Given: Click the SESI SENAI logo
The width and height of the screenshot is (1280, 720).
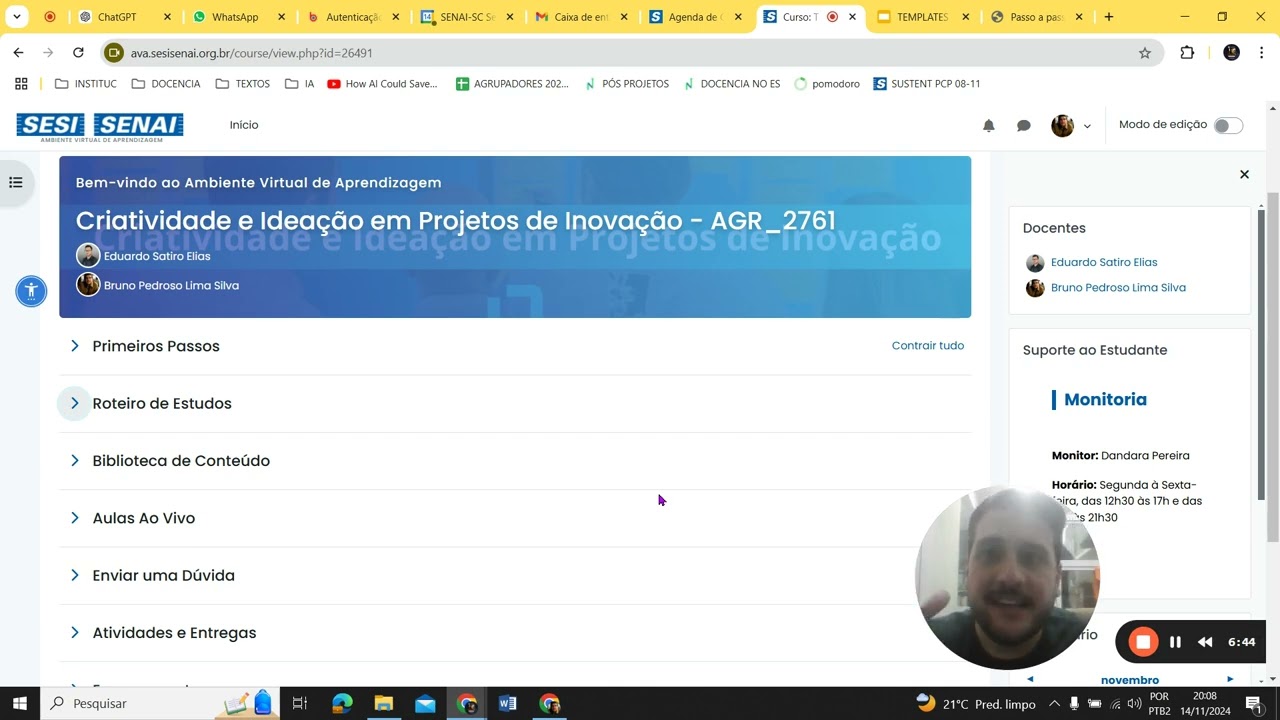Looking at the screenshot, I should [x=100, y=127].
